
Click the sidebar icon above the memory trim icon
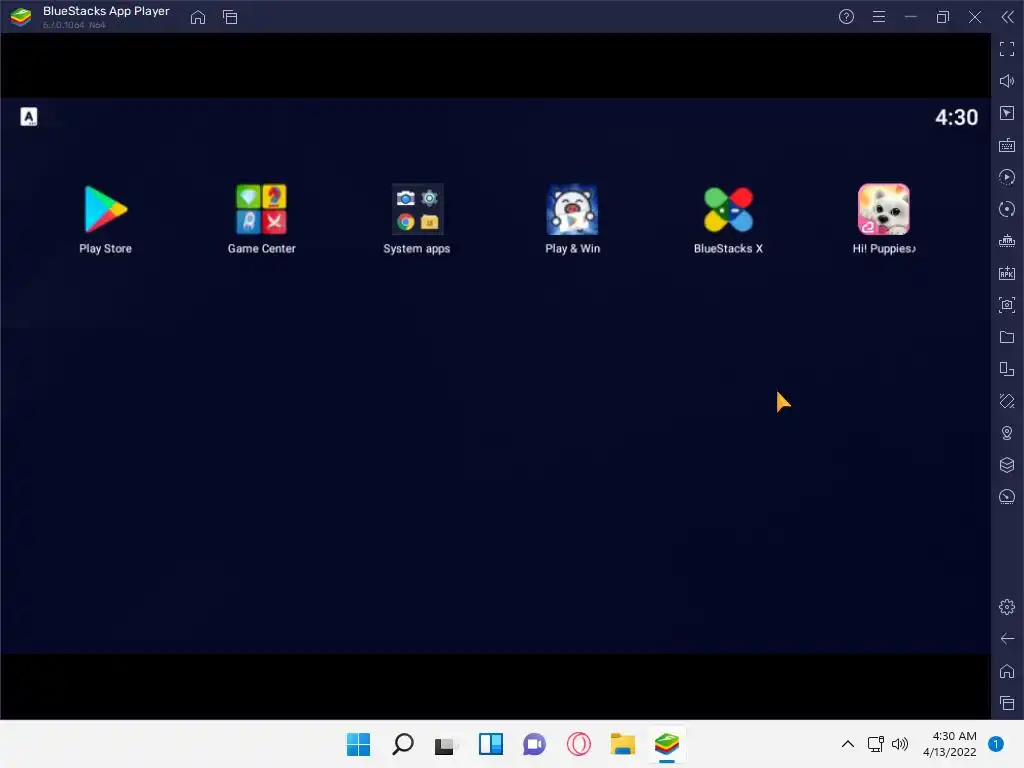[x=1007, y=209]
